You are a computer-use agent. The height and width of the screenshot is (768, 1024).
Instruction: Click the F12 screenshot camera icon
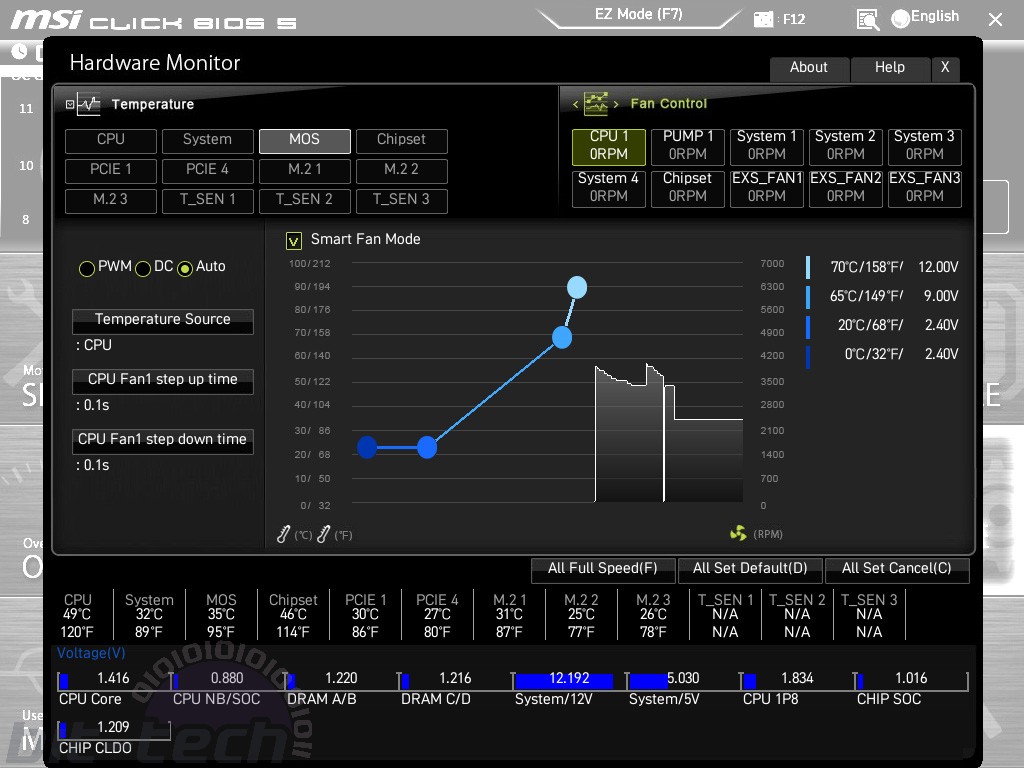pyautogui.click(x=763, y=20)
